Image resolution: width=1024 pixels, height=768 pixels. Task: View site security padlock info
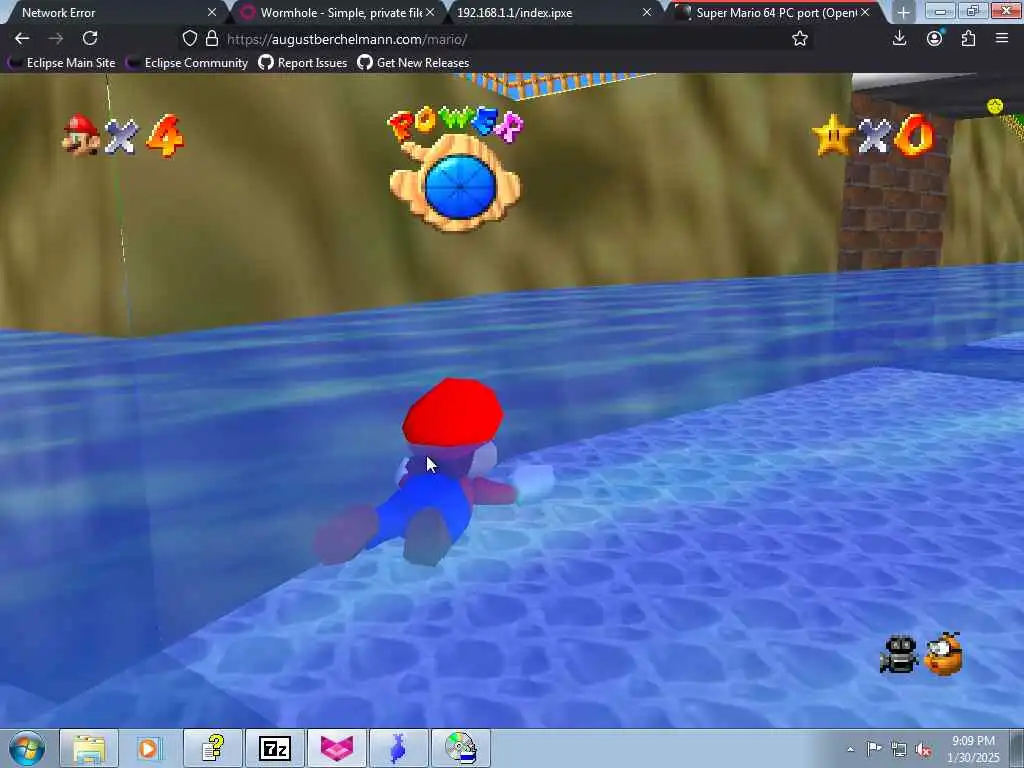point(212,39)
